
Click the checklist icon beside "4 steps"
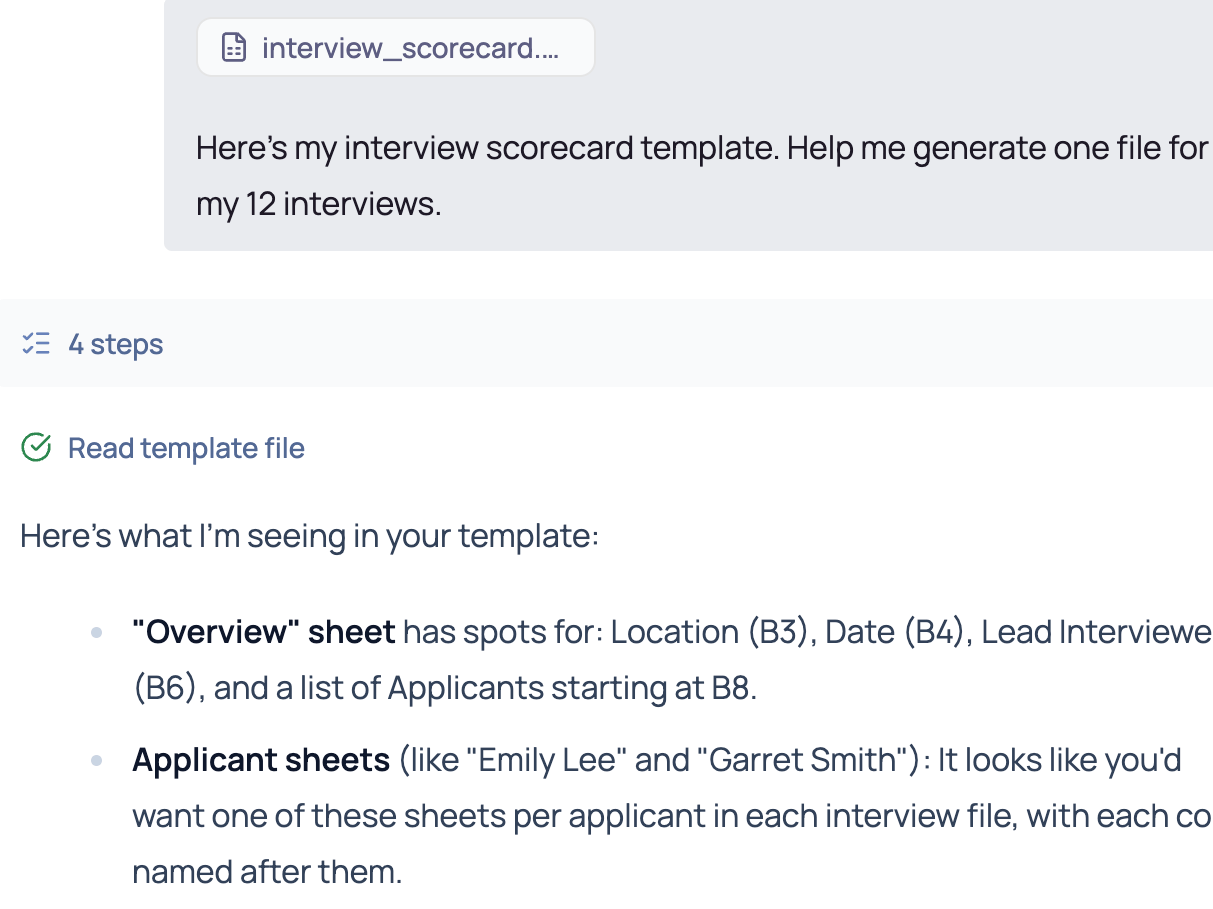point(36,344)
